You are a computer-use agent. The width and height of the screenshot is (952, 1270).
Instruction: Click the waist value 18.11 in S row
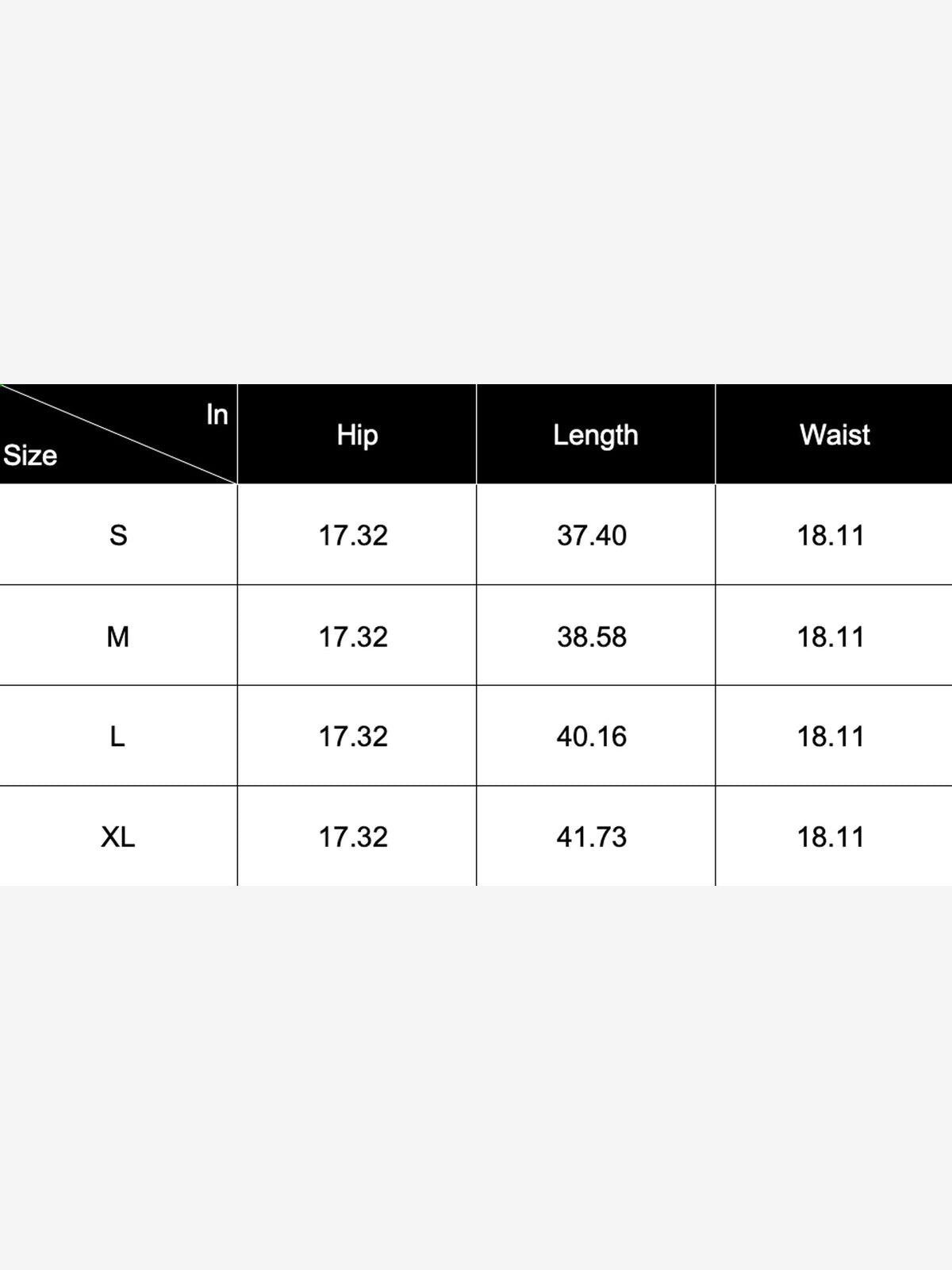point(831,535)
